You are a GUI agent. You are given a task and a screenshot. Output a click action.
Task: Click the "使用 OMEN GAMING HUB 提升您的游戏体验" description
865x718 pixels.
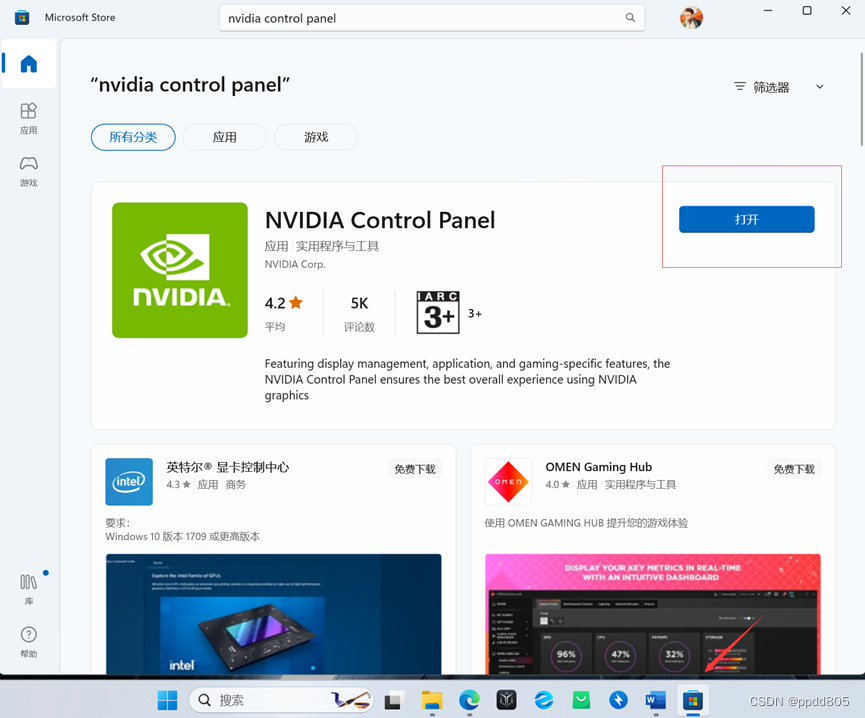[x=586, y=523]
